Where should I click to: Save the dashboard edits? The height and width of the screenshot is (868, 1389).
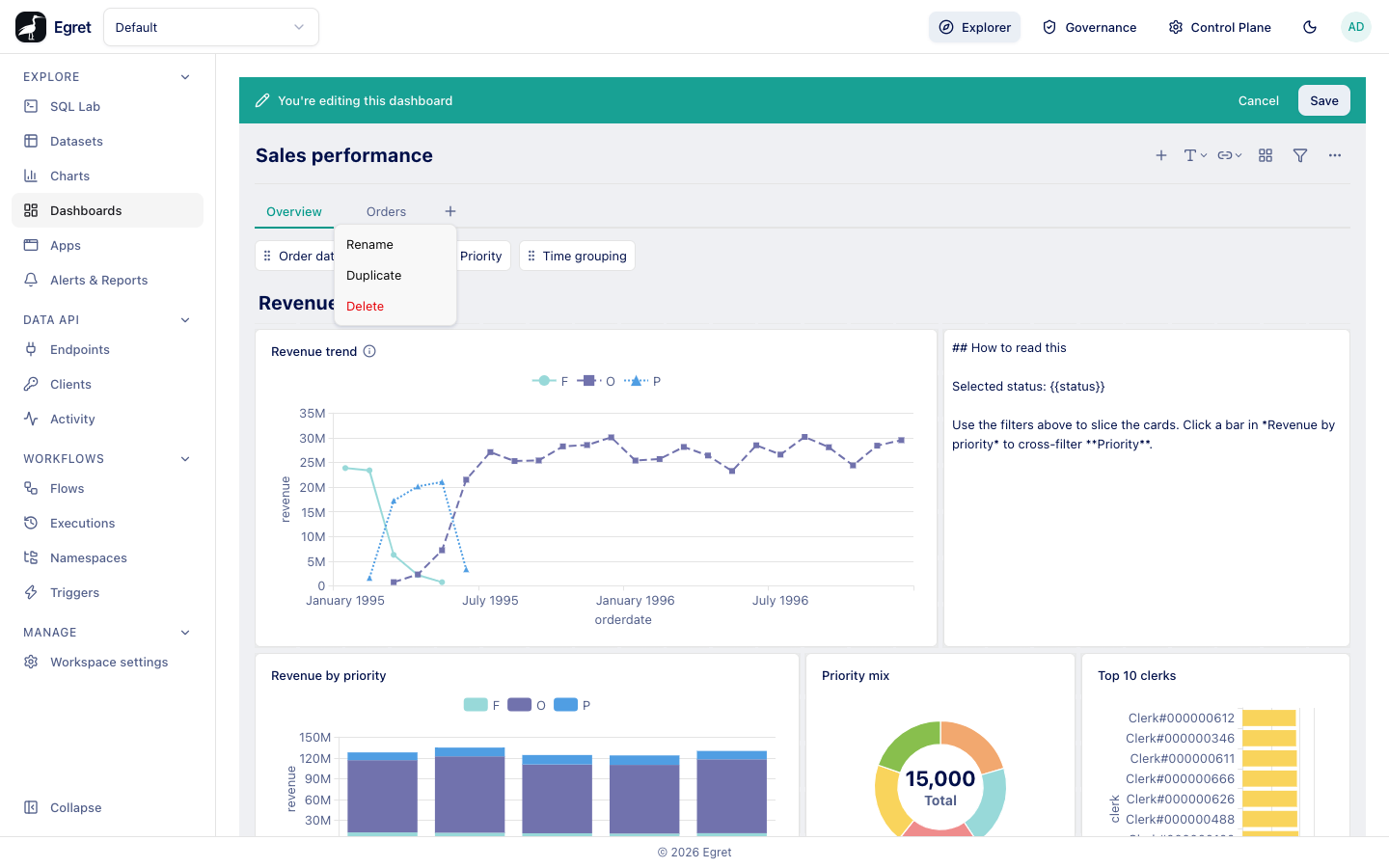coord(1324,100)
